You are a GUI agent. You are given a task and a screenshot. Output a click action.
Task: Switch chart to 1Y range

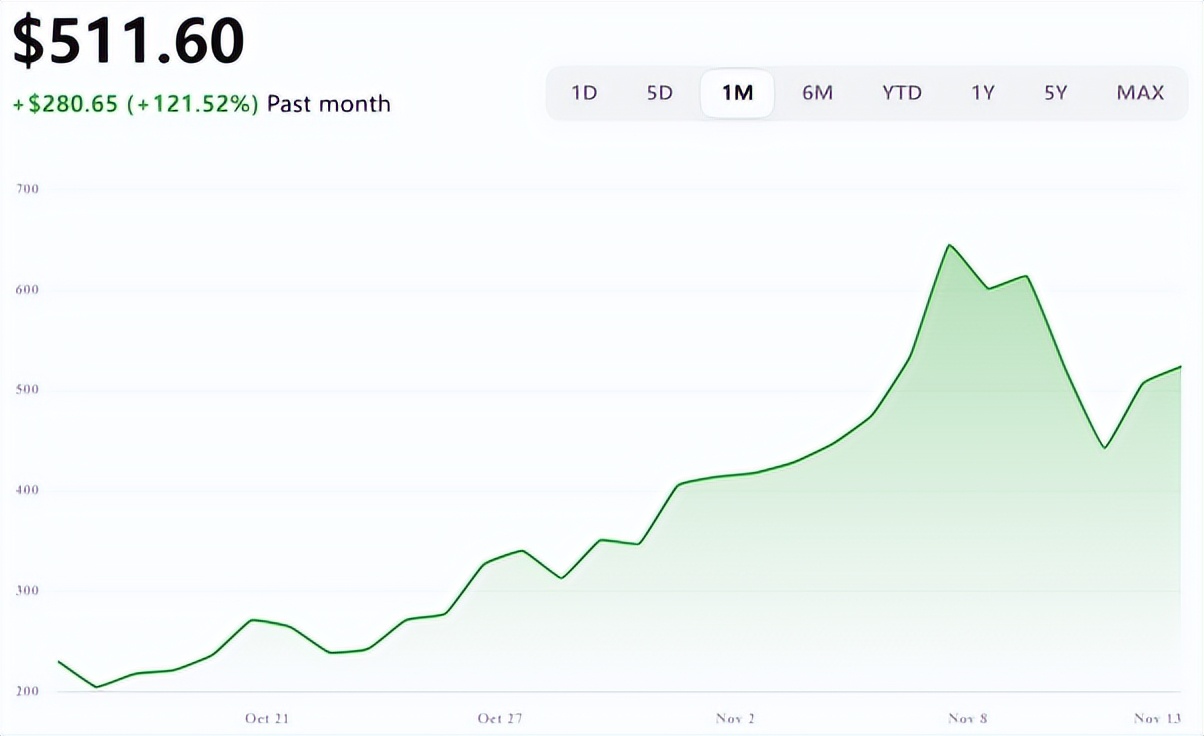coord(983,93)
